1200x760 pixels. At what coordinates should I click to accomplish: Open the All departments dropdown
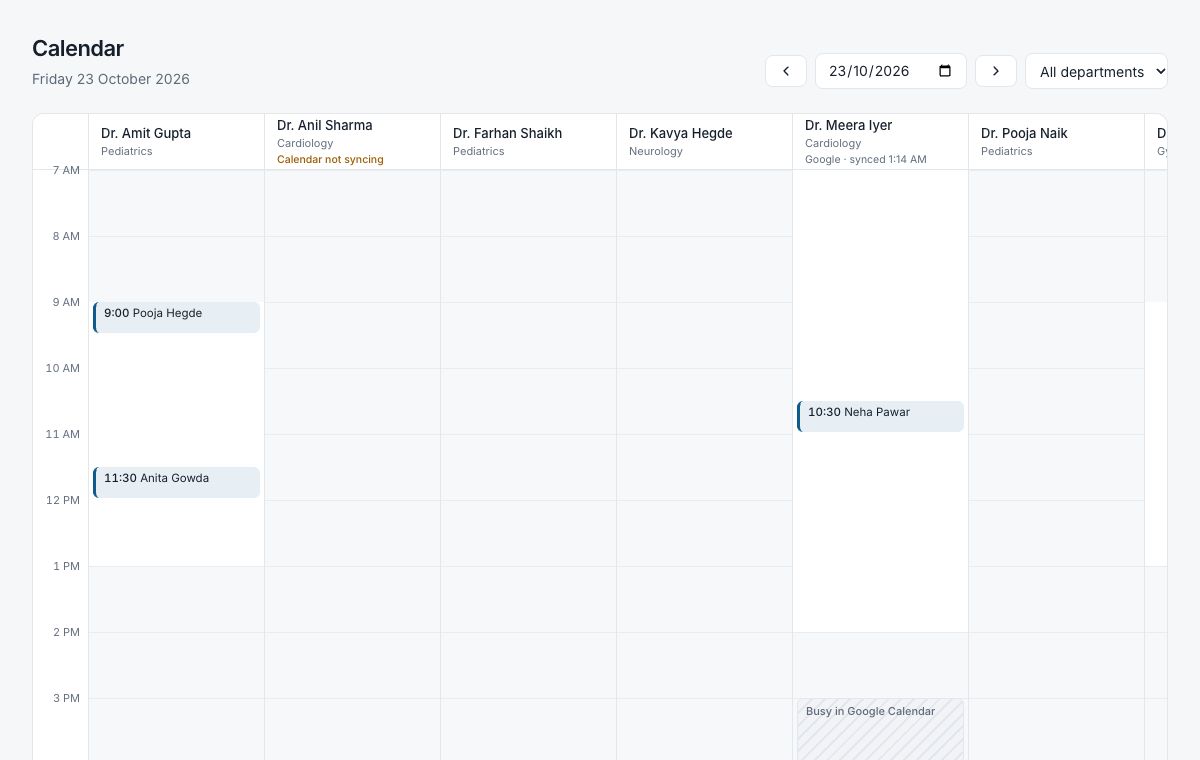tap(1097, 71)
